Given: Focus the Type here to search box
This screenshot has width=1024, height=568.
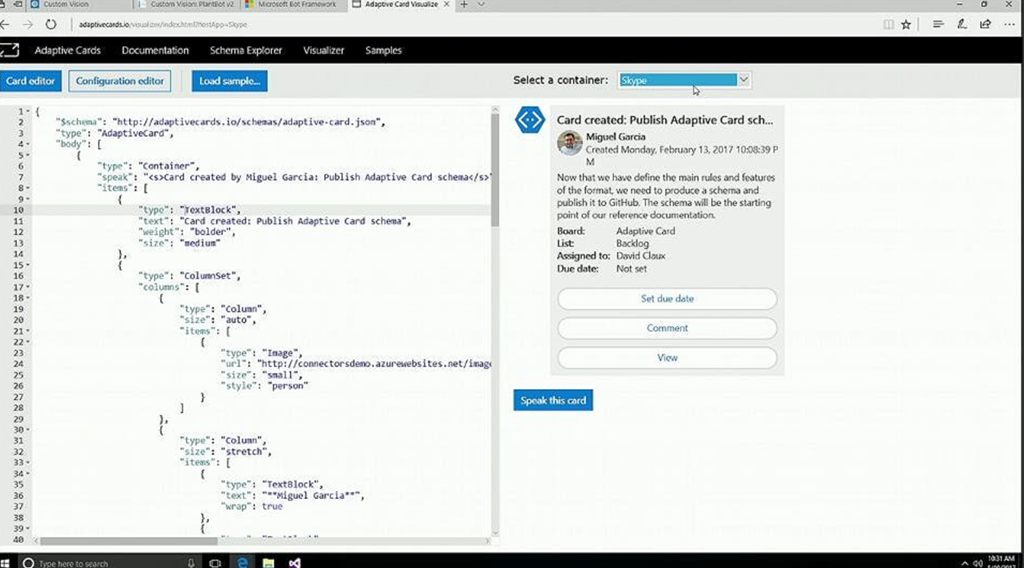Looking at the screenshot, I should click(108, 563).
